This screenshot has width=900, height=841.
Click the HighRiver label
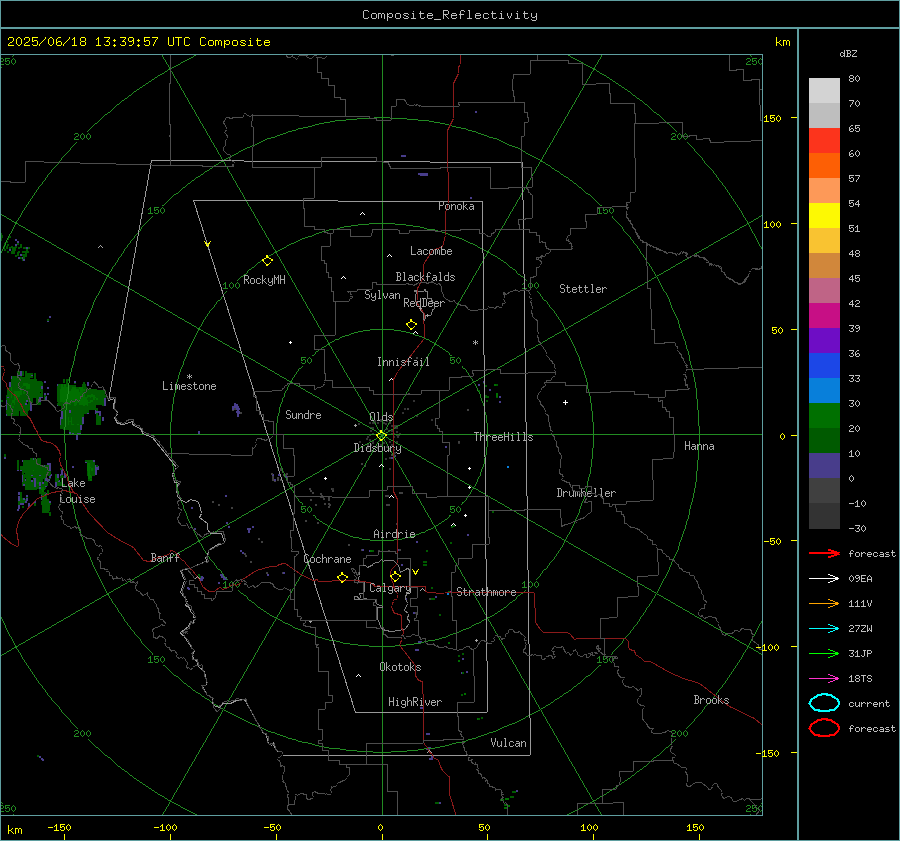415,702
